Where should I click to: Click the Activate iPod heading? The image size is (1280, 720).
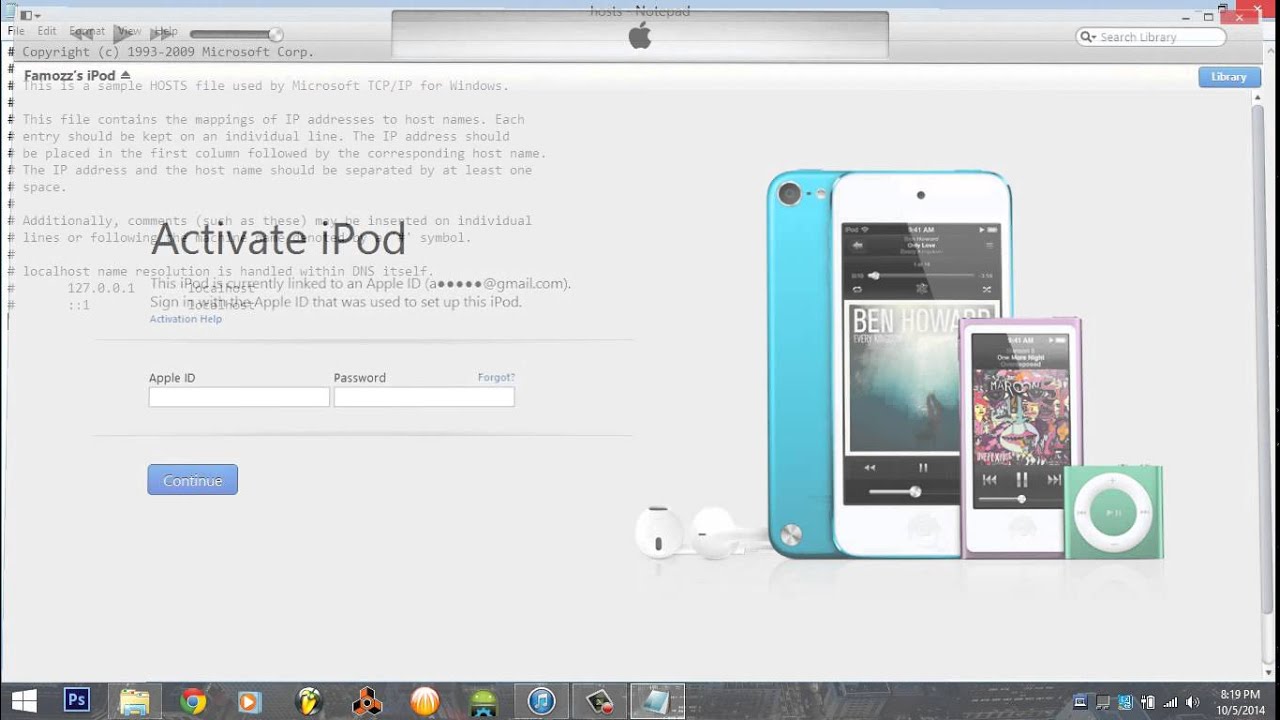278,239
